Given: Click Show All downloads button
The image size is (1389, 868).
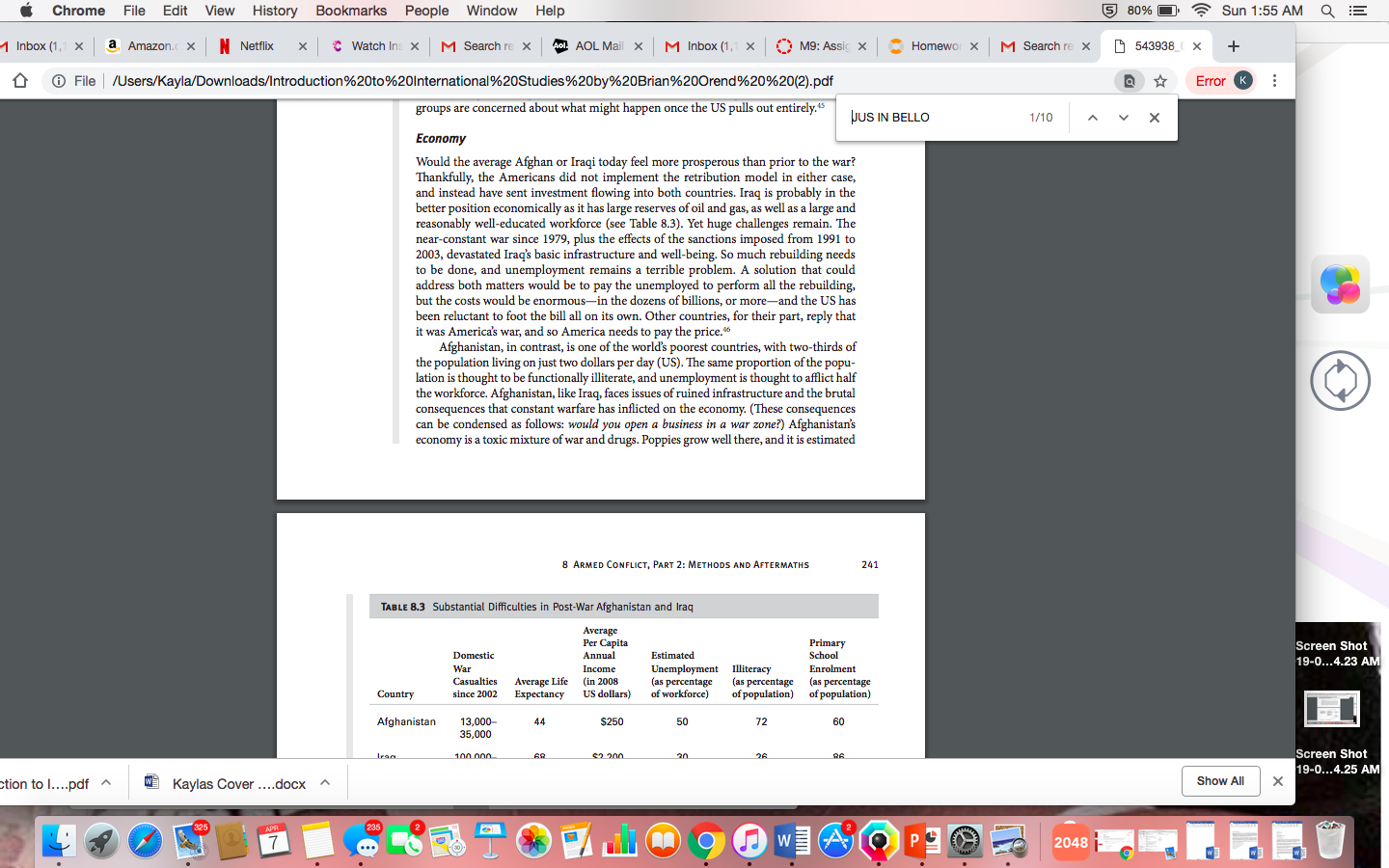Looking at the screenshot, I should (x=1220, y=781).
